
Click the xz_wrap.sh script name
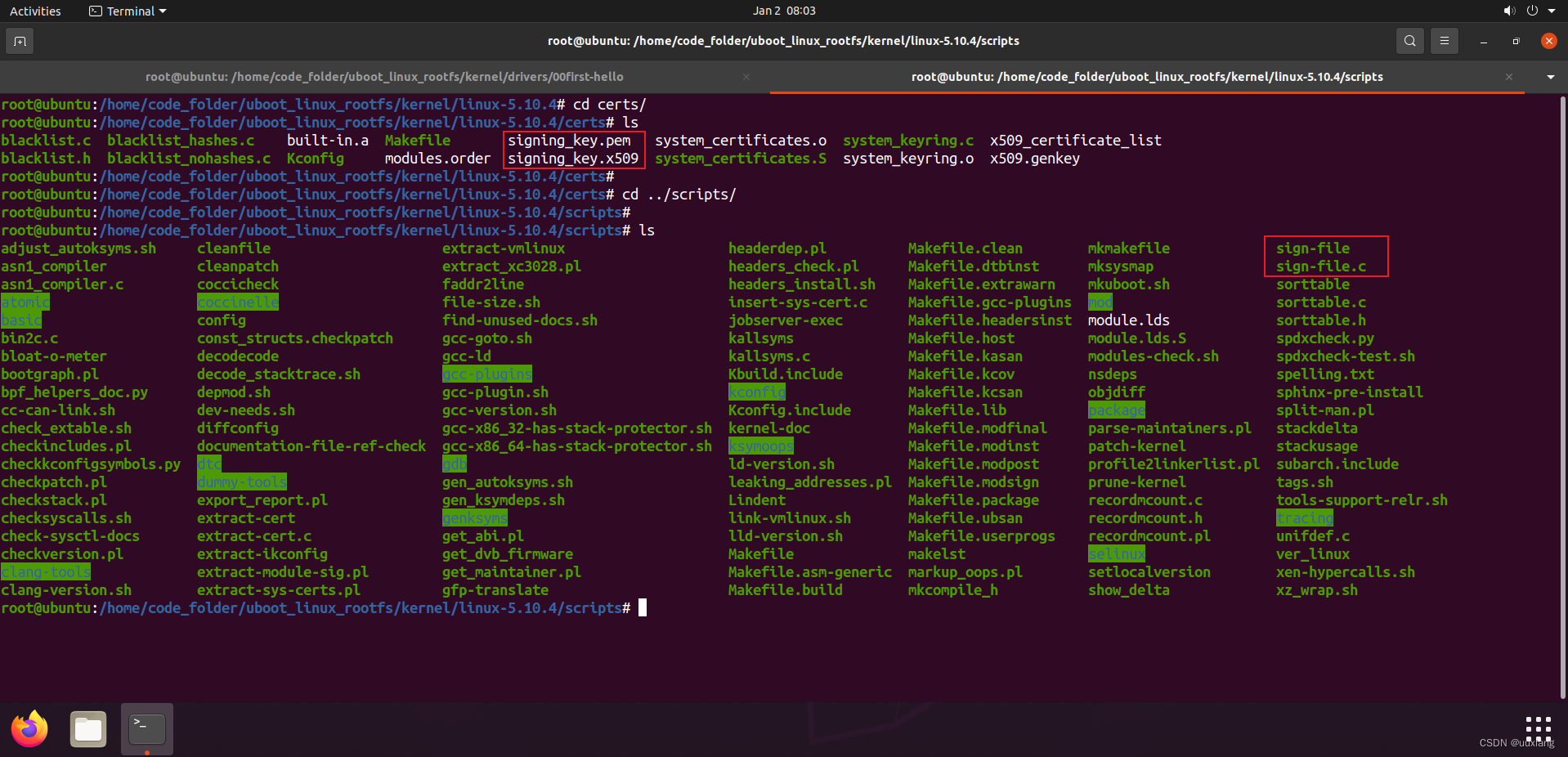click(x=1317, y=590)
